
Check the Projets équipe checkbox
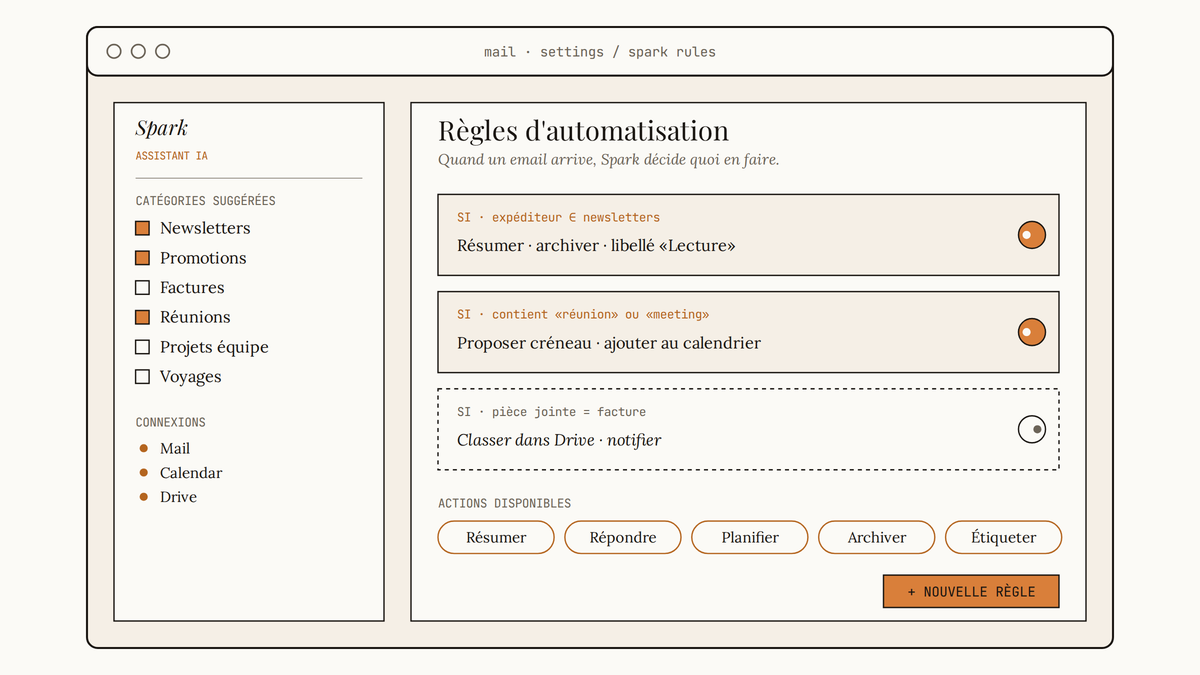[142, 347]
